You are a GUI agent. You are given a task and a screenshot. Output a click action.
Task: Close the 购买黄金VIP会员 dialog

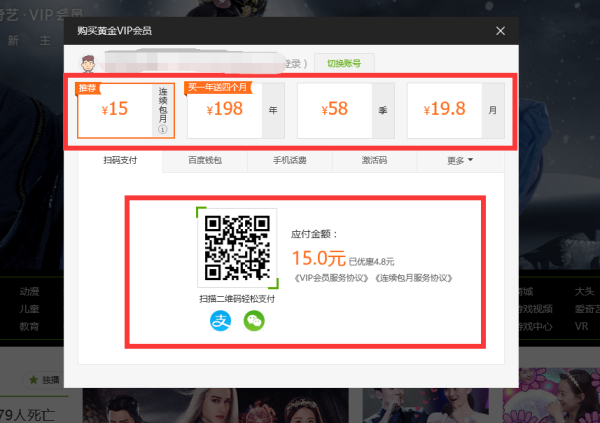click(x=500, y=31)
